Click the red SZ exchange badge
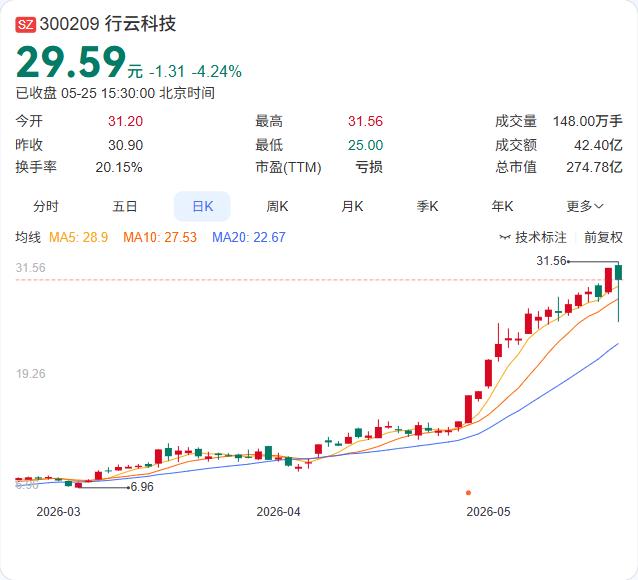The width and height of the screenshot is (638, 580). pos(26,24)
